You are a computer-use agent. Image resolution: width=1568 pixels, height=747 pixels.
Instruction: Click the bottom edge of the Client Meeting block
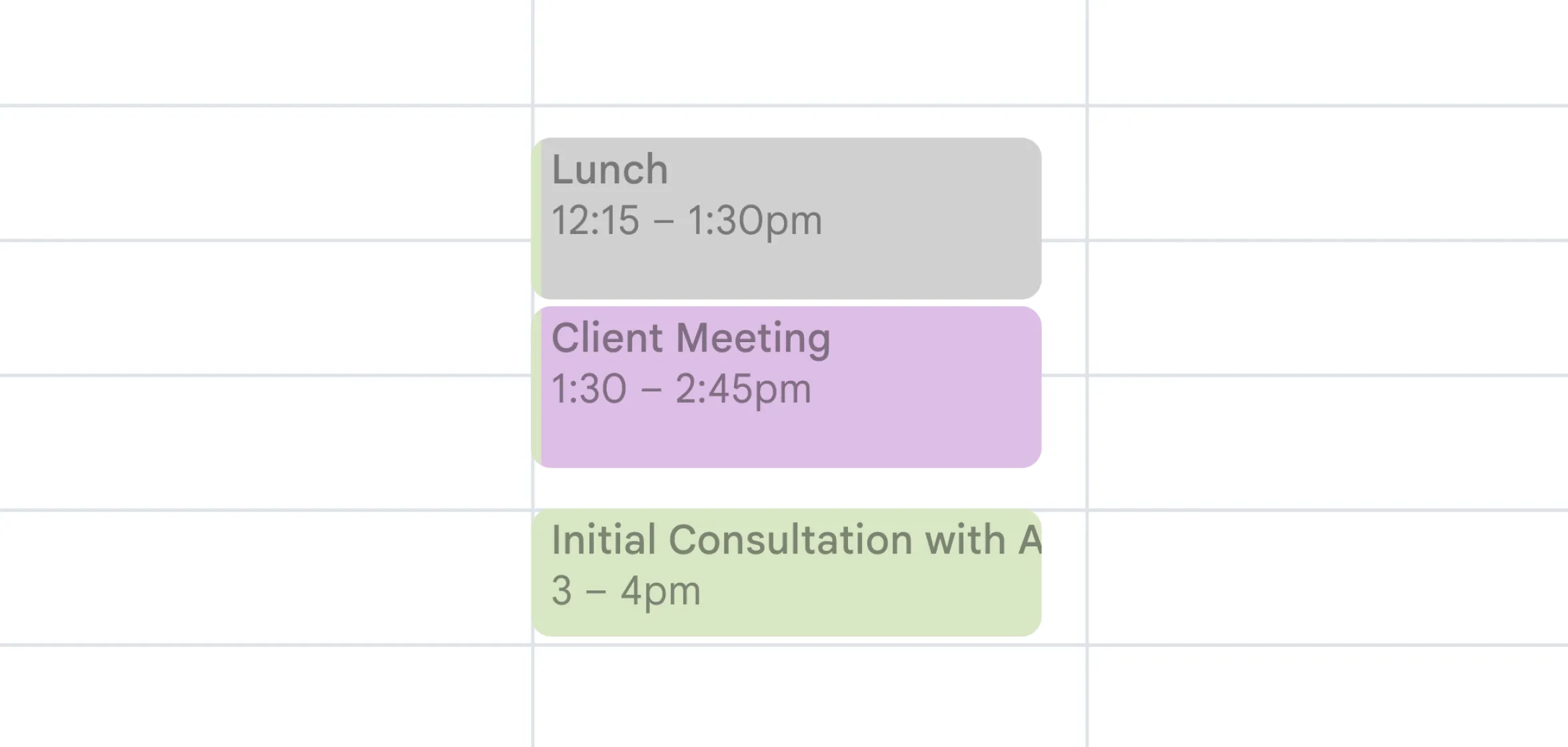point(787,464)
